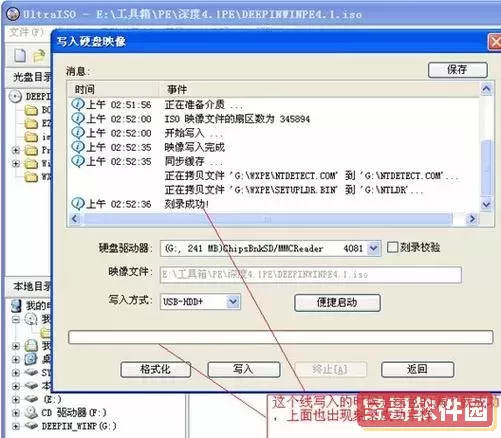
Task: Click info icon of the 02:51:56 row
Action: click(x=78, y=104)
